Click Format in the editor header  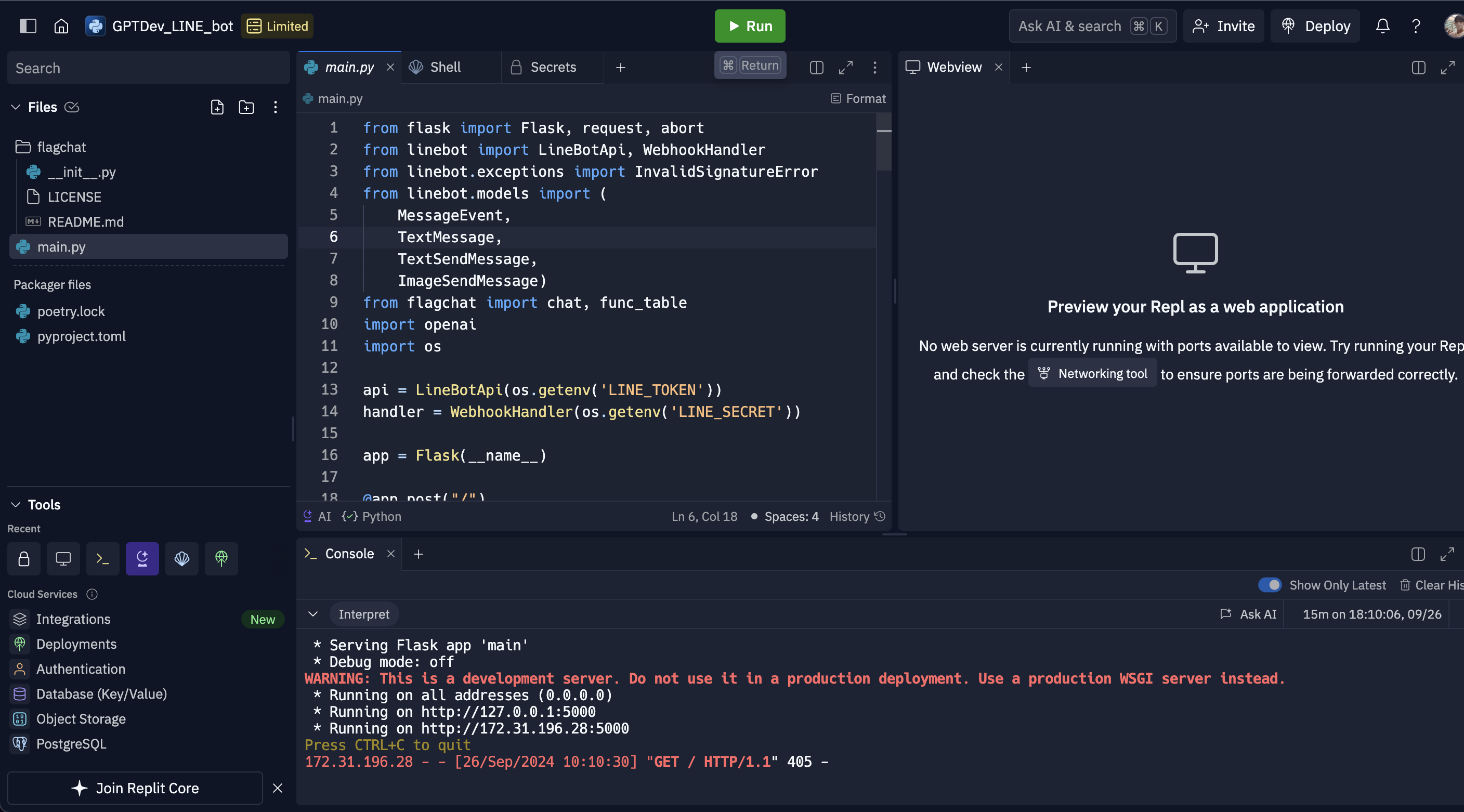(x=858, y=99)
